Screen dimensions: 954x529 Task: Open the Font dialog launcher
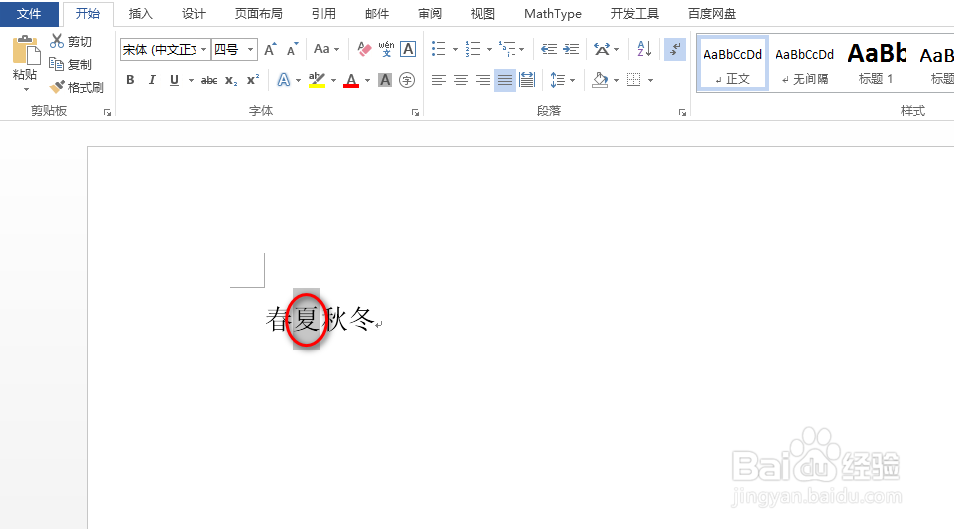point(416,113)
